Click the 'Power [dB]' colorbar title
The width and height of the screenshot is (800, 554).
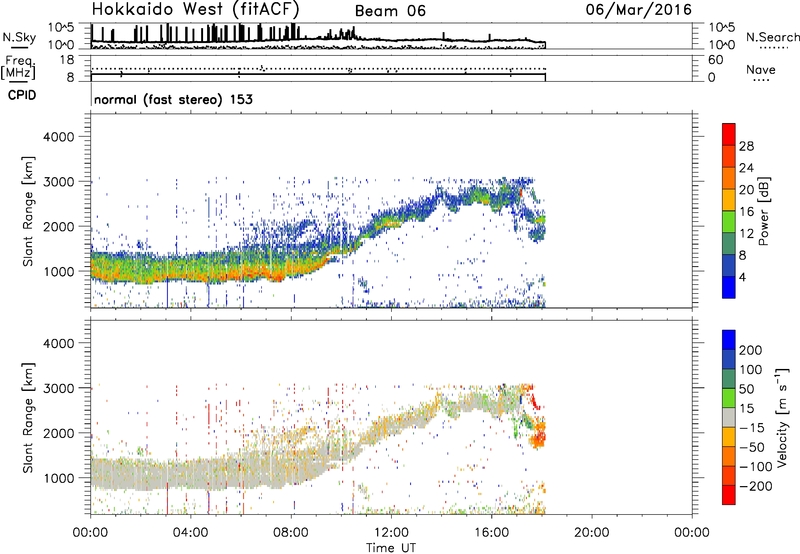(x=764, y=211)
